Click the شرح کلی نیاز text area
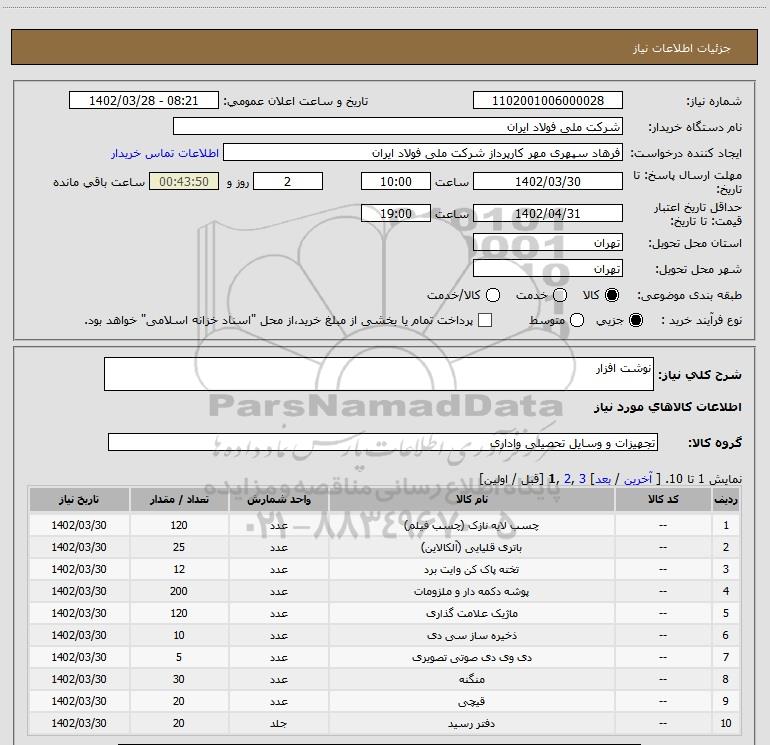This screenshot has height=745, width=770. (x=379, y=374)
